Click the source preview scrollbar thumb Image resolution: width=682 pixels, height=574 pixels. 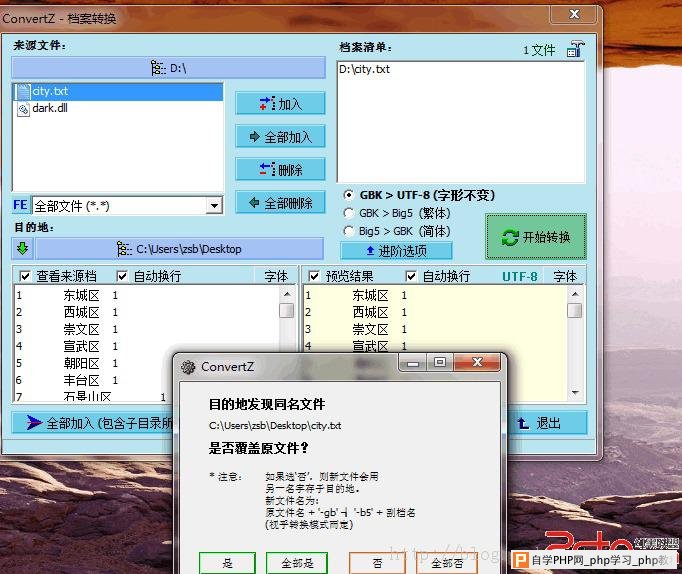pos(287,310)
